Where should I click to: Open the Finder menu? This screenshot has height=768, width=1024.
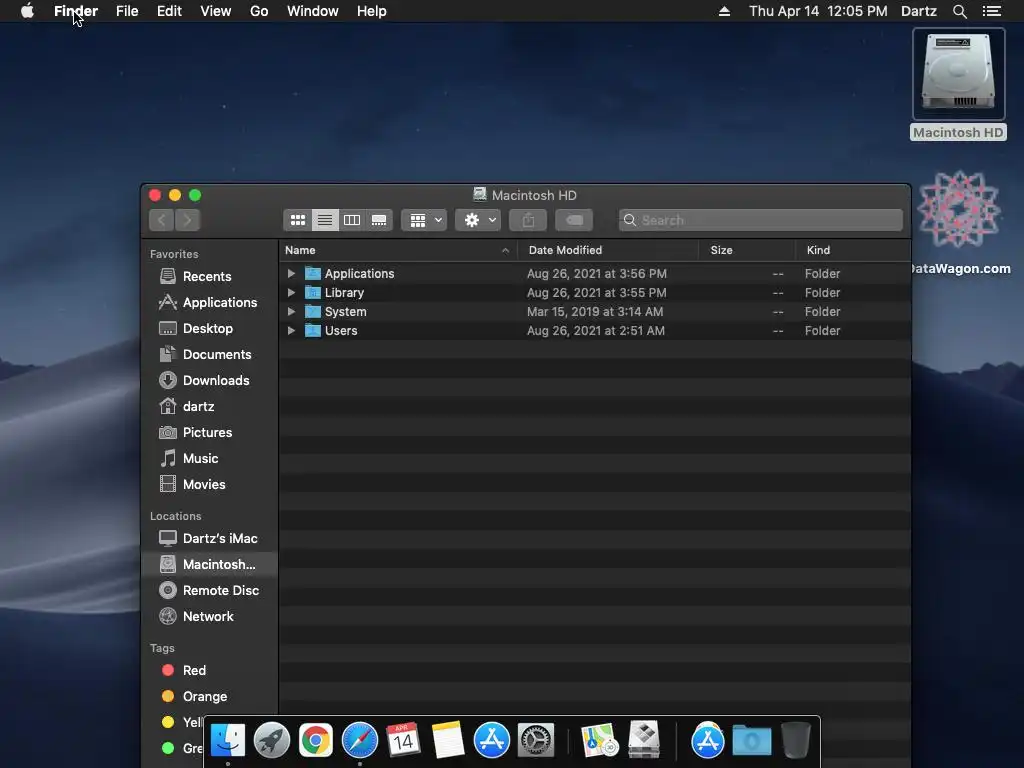(76, 11)
